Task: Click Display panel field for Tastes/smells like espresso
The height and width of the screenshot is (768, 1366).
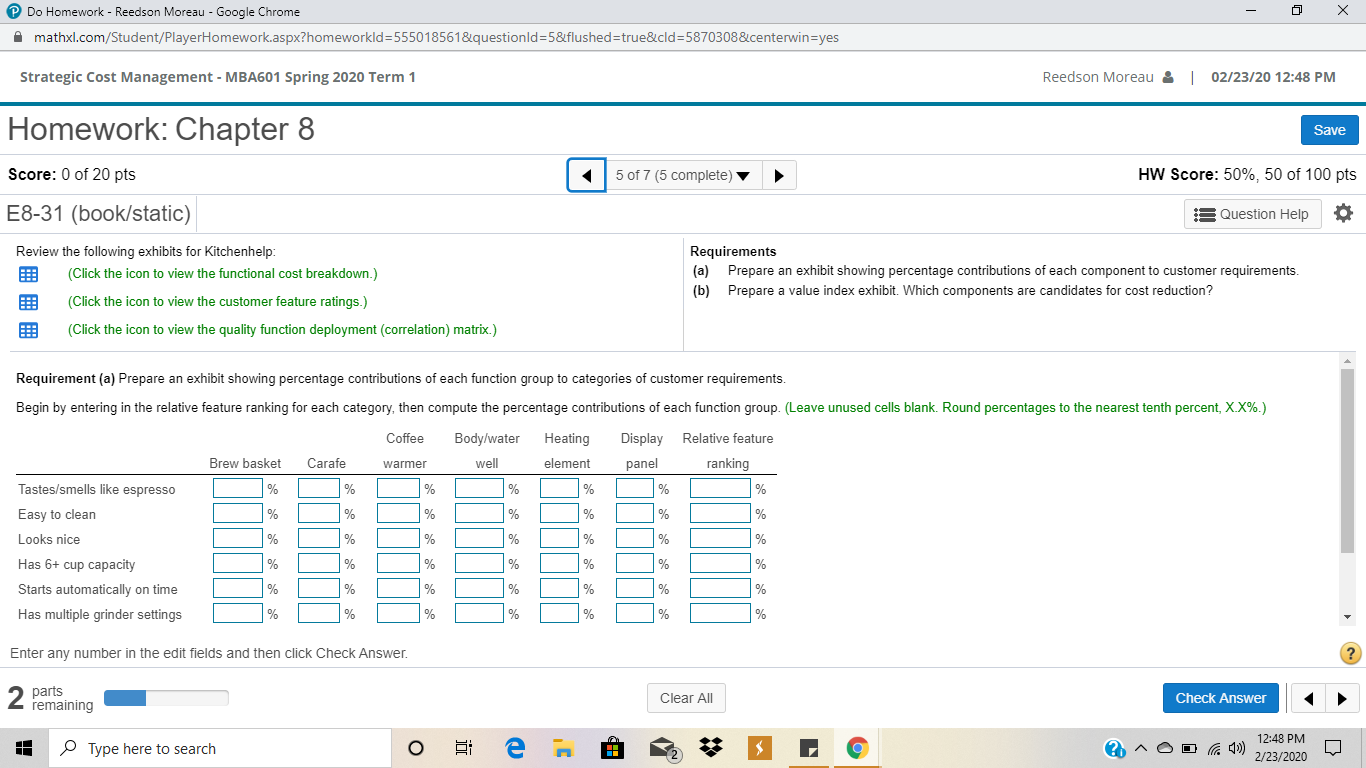Action: [x=635, y=489]
